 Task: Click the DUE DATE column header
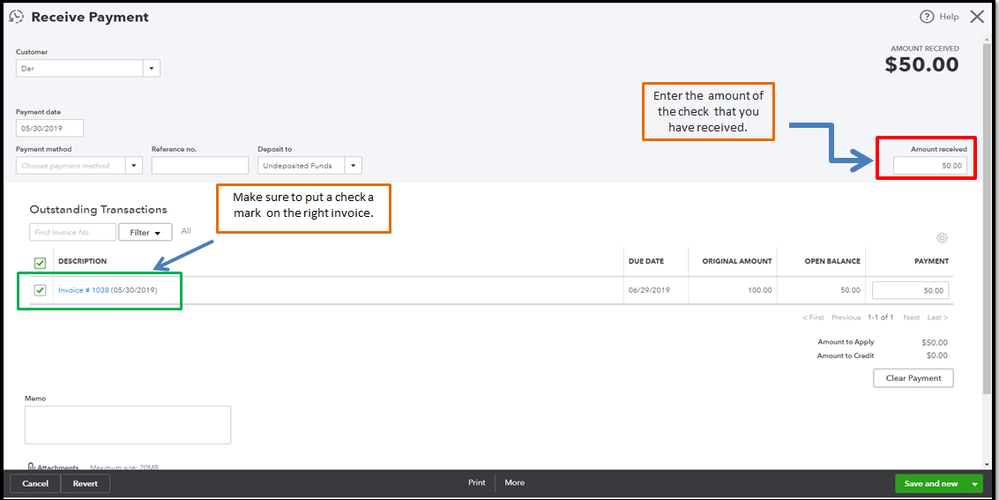(x=646, y=262)
